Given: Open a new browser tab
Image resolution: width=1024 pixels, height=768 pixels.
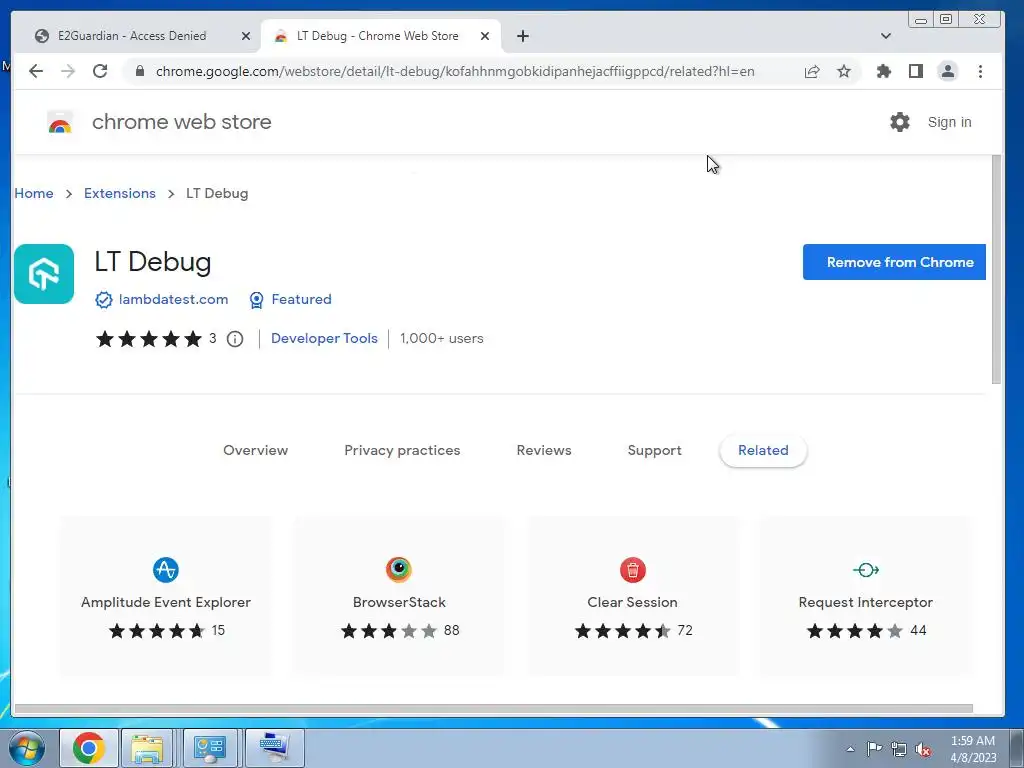Looking at the screenshot, I should point(522,36).
